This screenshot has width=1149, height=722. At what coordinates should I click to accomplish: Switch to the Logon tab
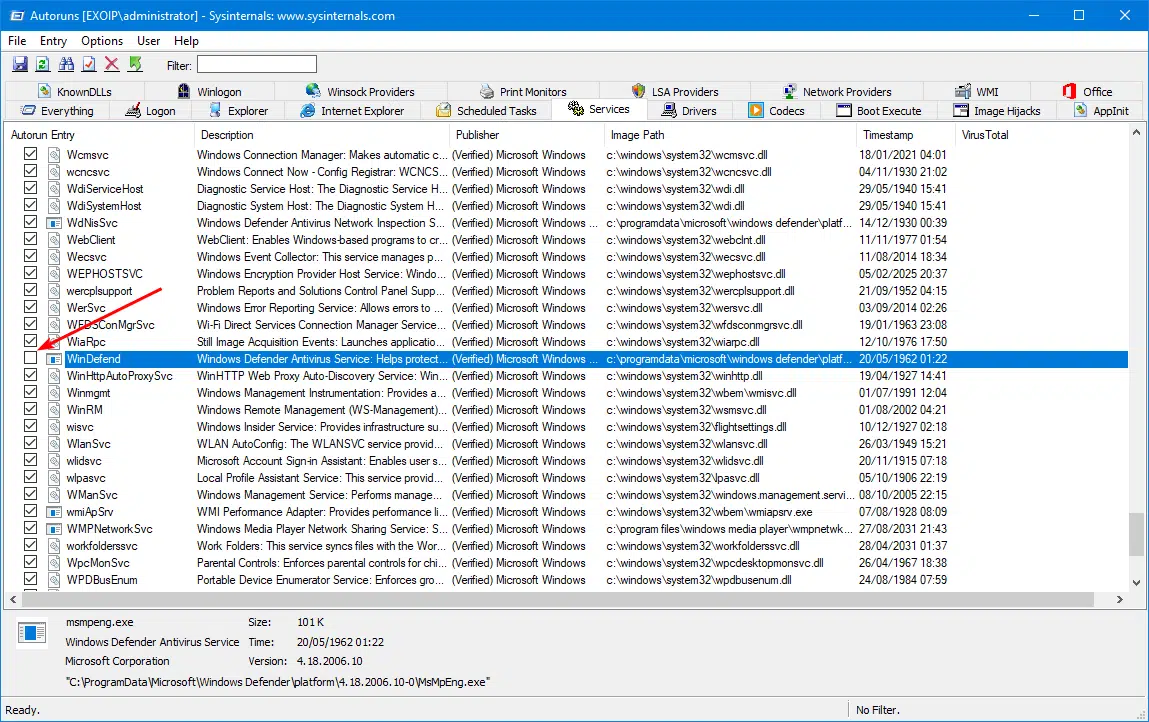(x=151, y=111)
